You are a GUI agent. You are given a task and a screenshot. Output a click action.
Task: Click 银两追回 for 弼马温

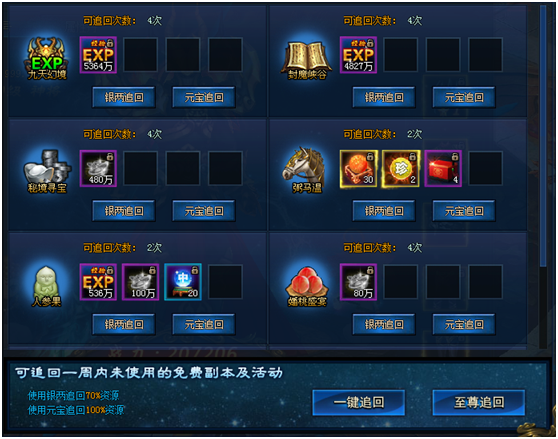point(384,211)
